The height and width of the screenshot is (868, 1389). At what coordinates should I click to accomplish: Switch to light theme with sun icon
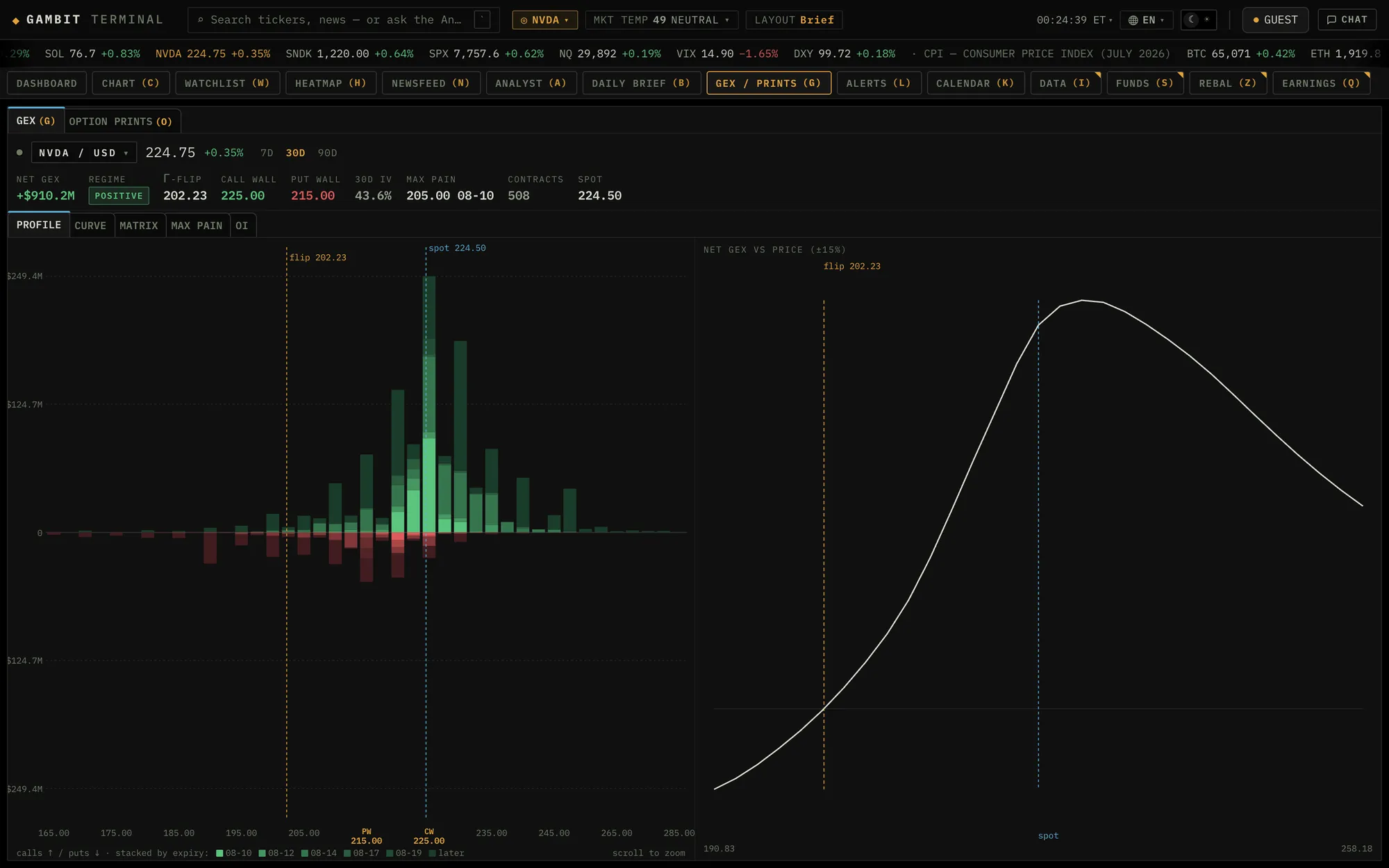click(1207, 19)
